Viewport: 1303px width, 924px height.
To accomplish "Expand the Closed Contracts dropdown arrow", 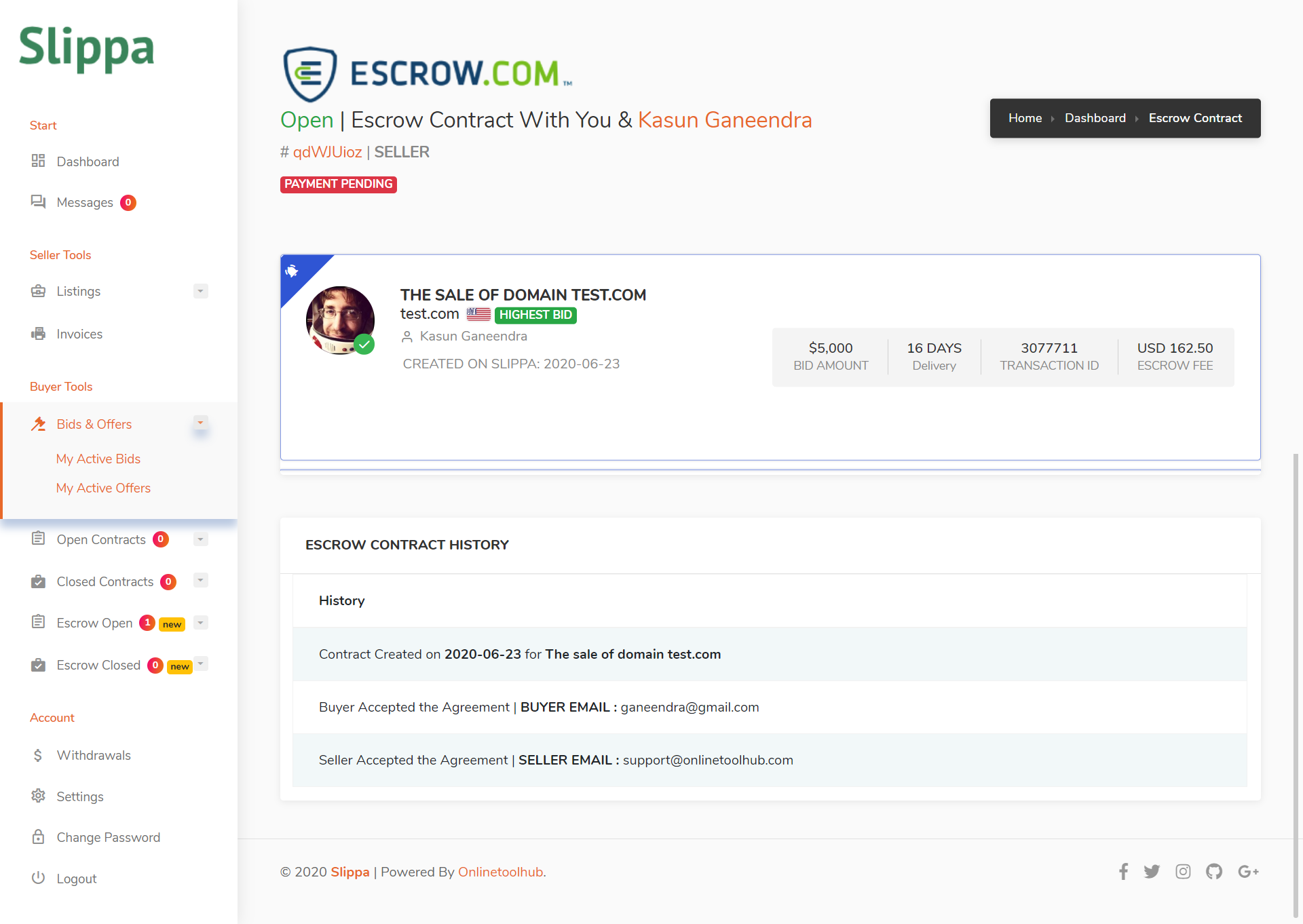I will [200, 580].
